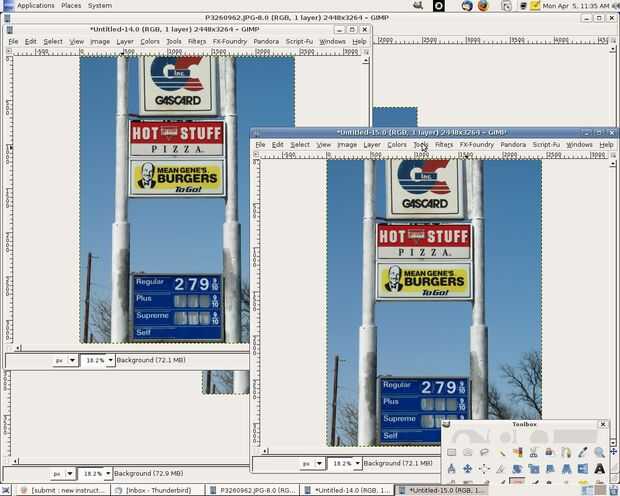Switch to P3260962.JPG-8.0 taskbar button
The height and width of the screenshot is (496, 620).
point(253,490)
